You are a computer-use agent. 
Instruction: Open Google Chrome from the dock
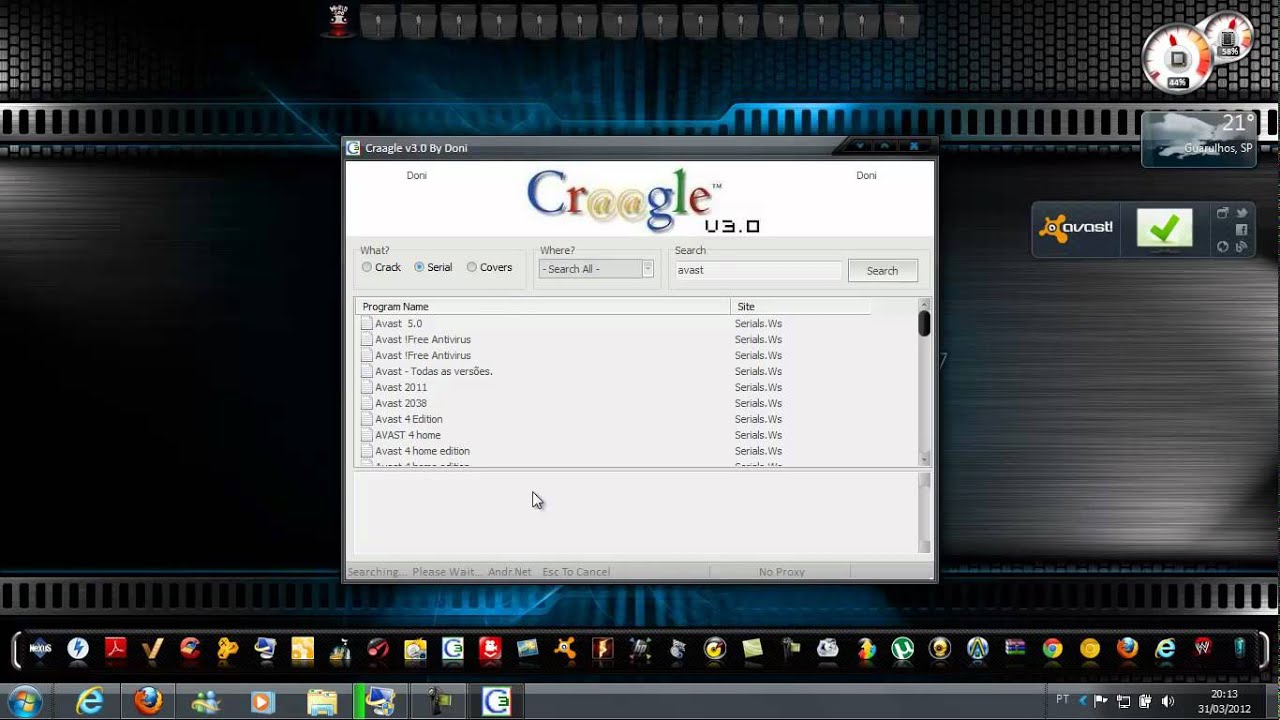(x=1052, y=649)
